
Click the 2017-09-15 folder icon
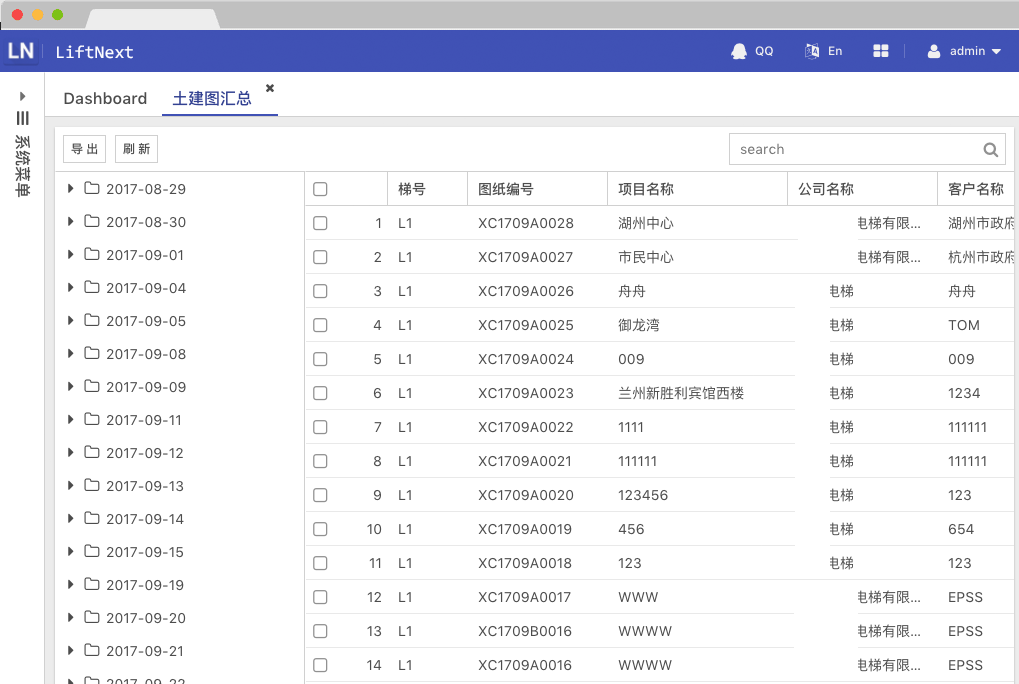[92, 551]
